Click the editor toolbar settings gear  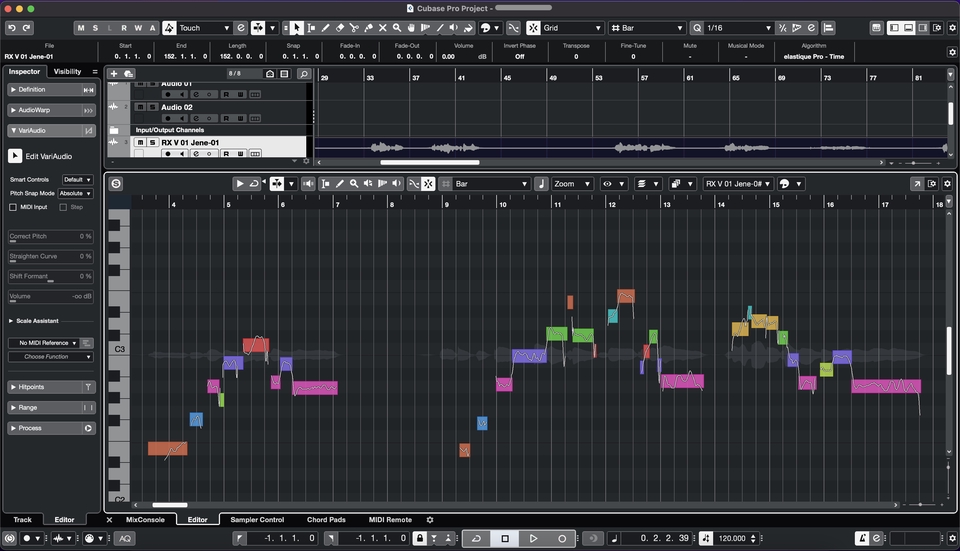click(x=947, y=184)
